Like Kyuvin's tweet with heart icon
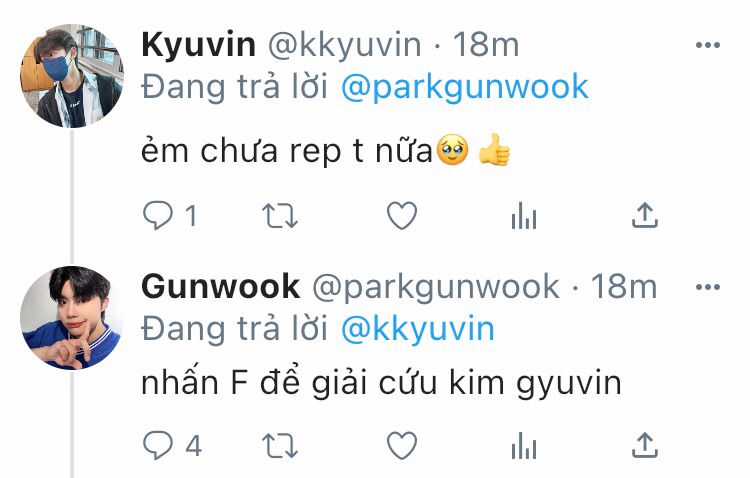The width and height of the screenshot is (750, 478). click(x=402, y=216)
